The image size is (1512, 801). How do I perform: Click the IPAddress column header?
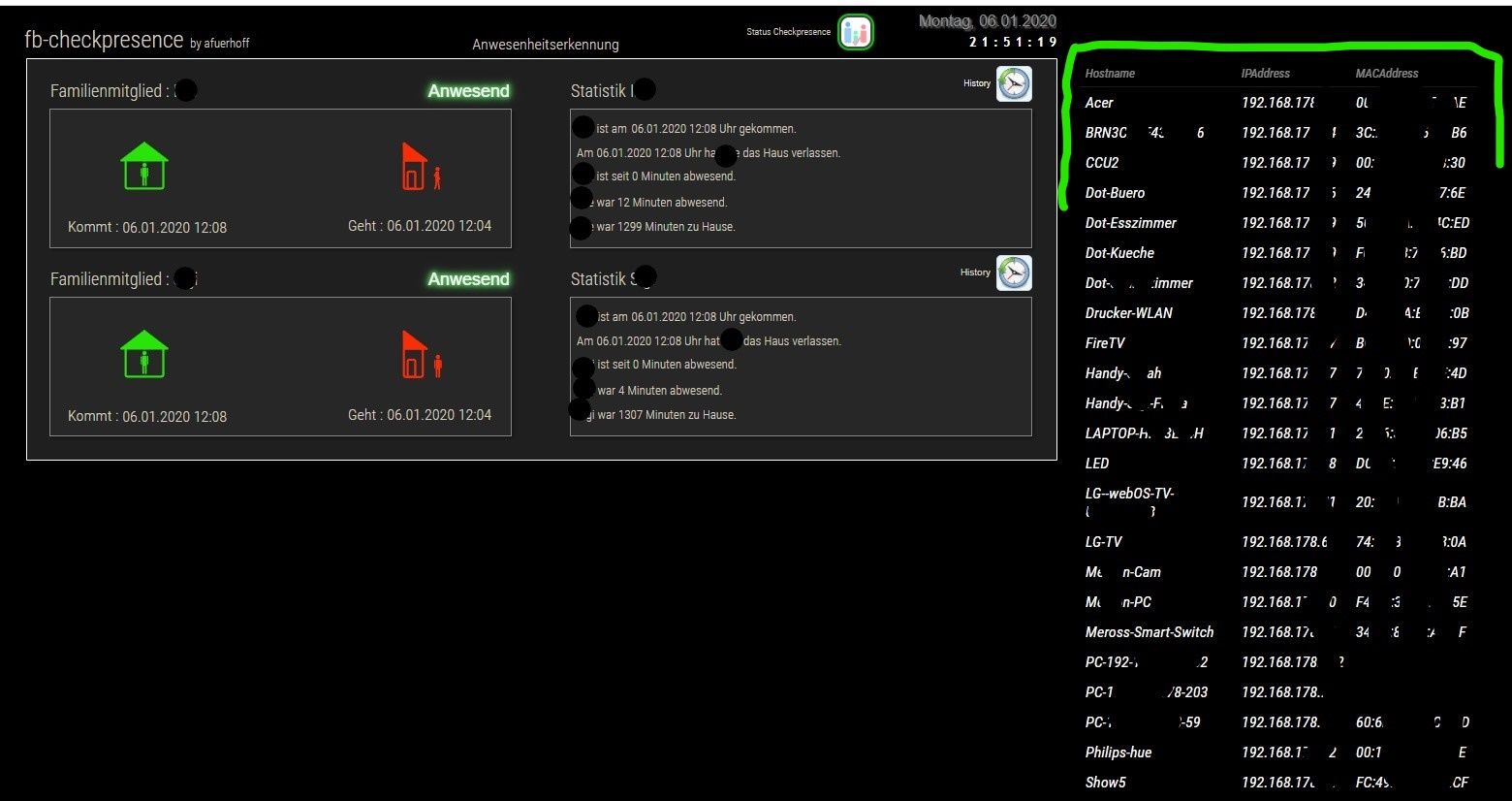(1266, 74)
